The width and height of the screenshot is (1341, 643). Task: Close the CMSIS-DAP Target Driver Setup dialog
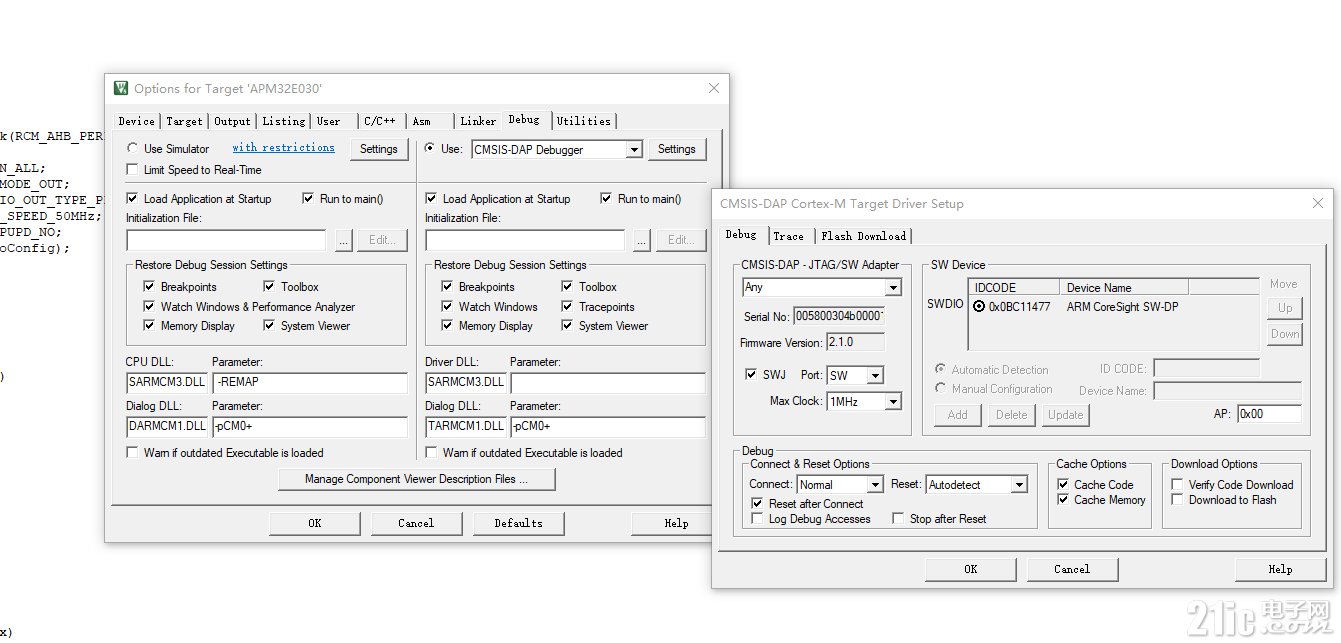tap(1318, 203)
